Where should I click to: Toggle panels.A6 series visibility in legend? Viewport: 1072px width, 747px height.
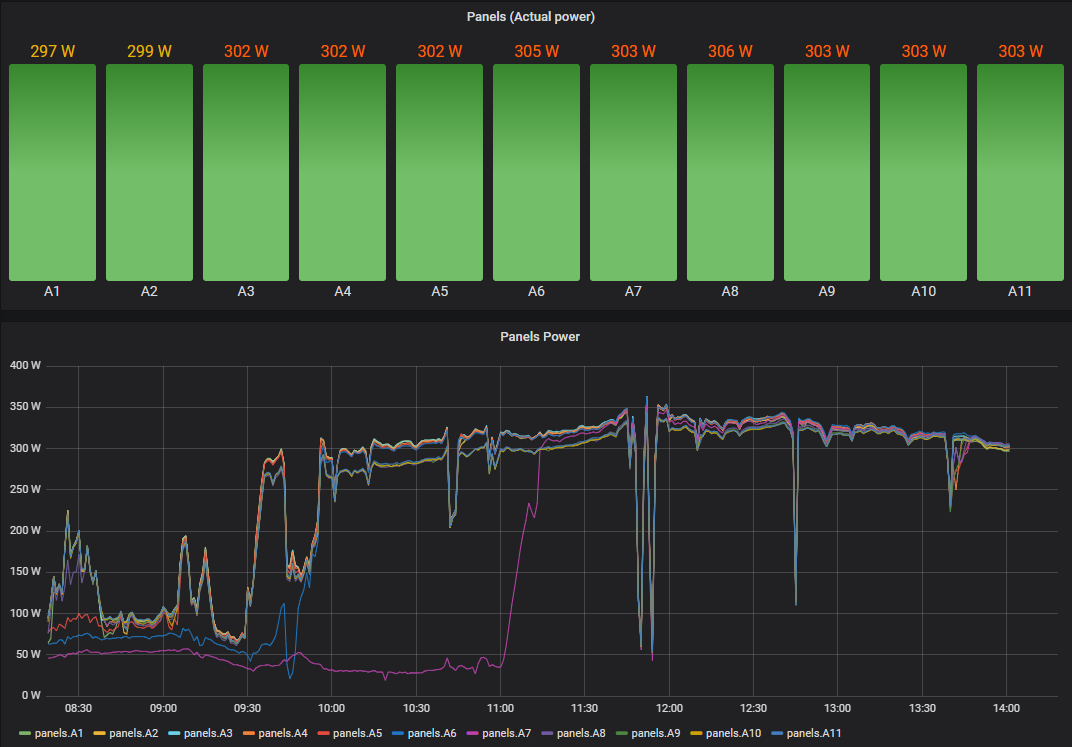433,733
